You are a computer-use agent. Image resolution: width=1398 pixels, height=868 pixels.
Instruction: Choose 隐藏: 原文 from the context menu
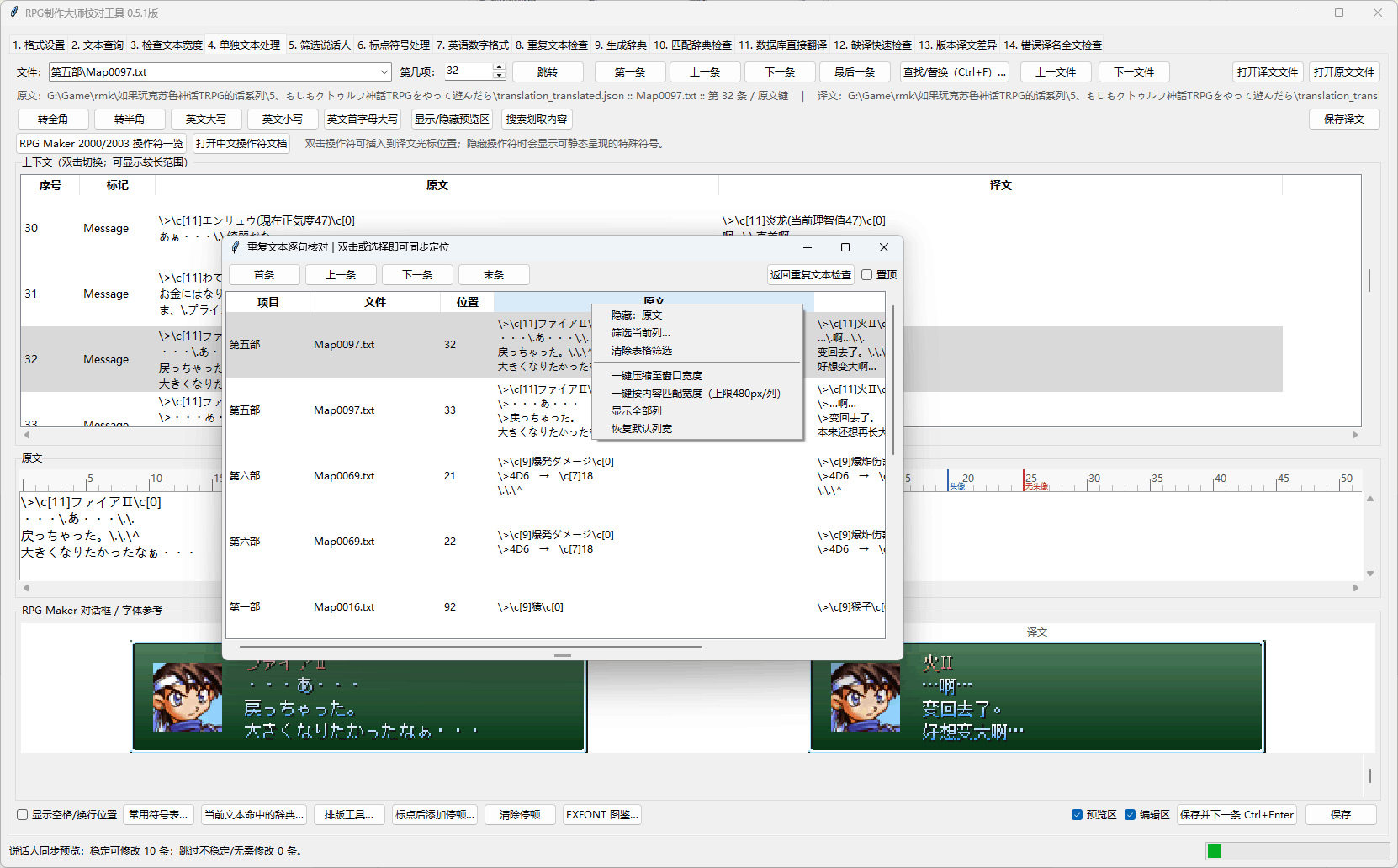(696, 315)
